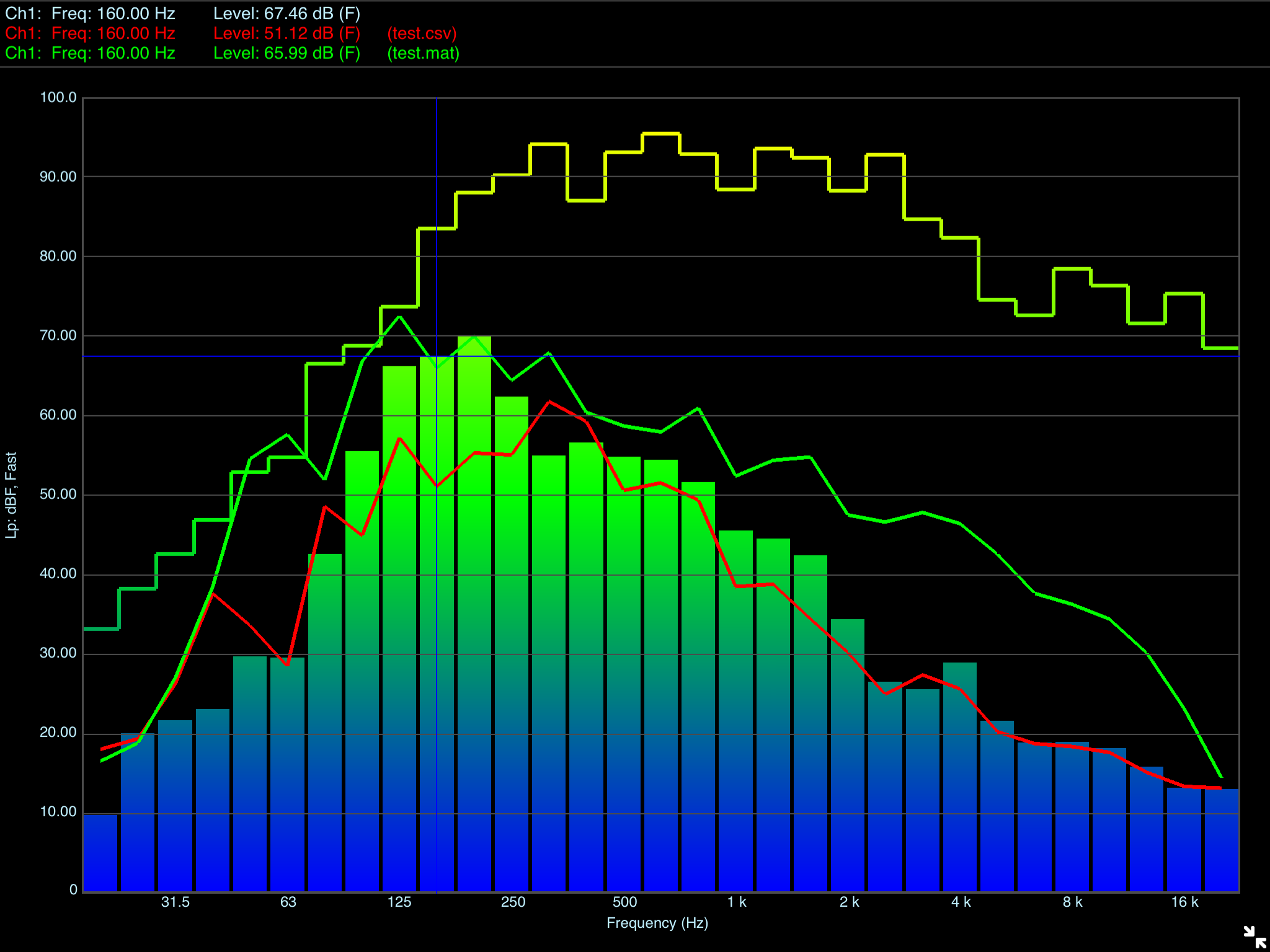Tap the yellow peak-hold trace peak near 630 Hz
The width and height of the screenshot is (1270, 952).
click(x=661, y=133)
